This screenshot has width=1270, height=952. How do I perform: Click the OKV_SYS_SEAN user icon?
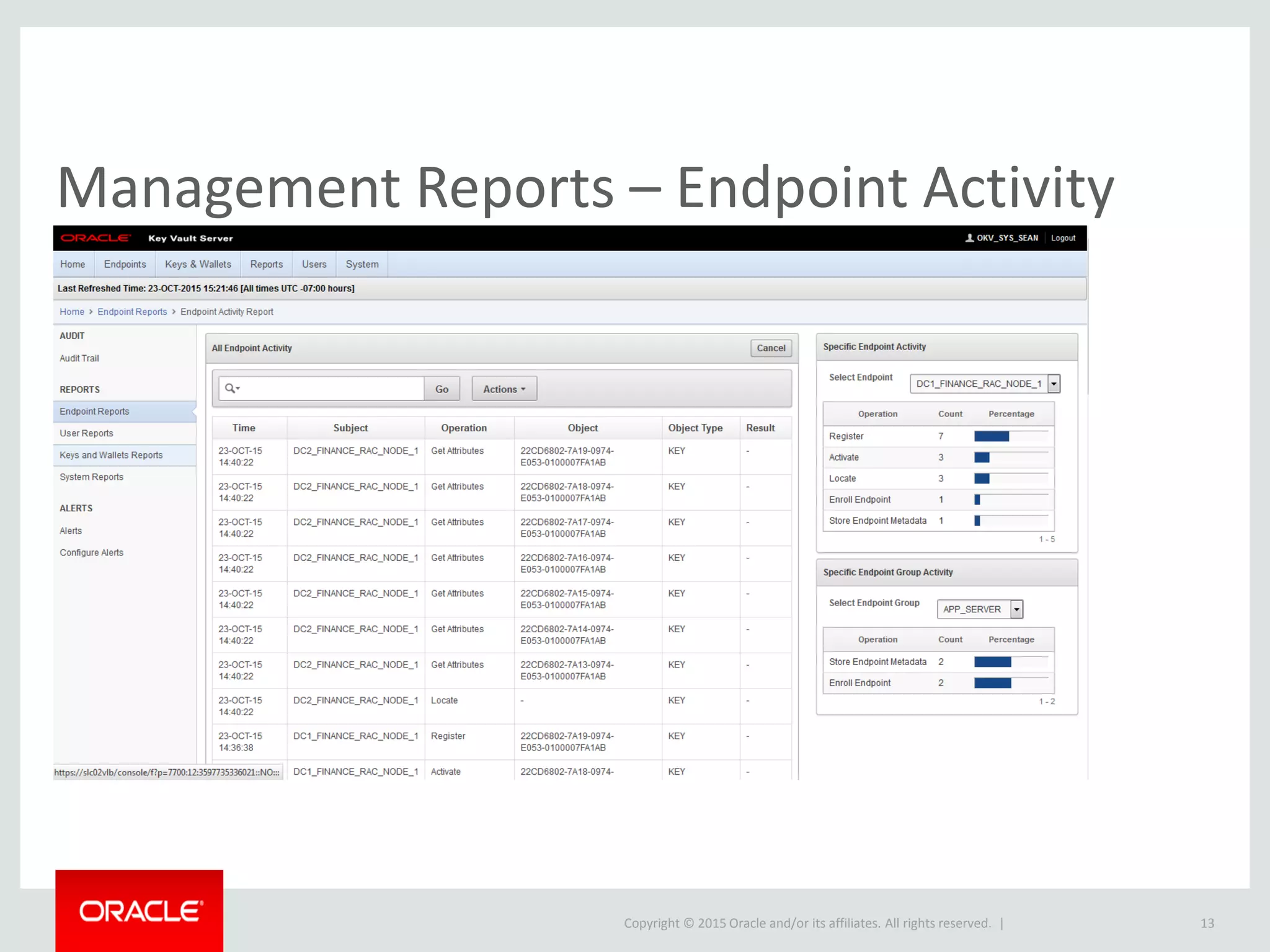pyautogui.click(x=969, y=238)
